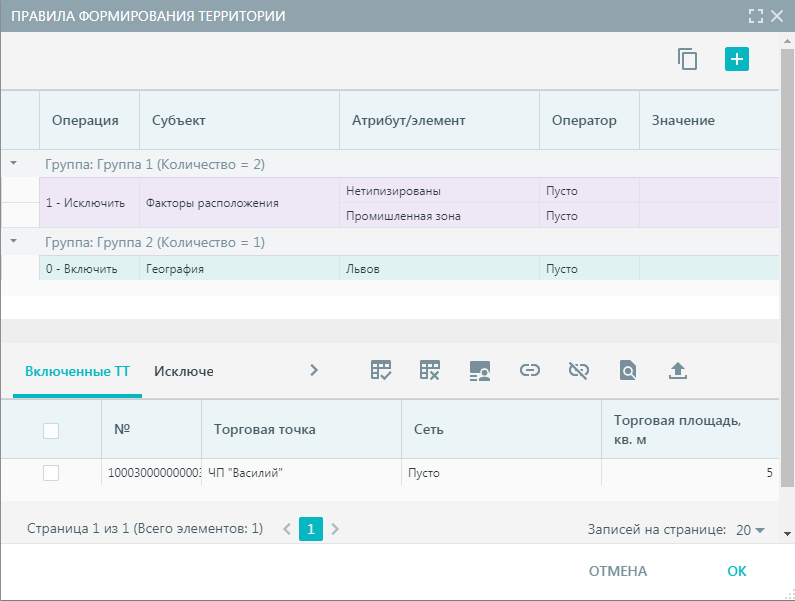Viewport: 795px width, 601px height.
Task: Select Факторы расположения cell
Action: tap(239, 203)
